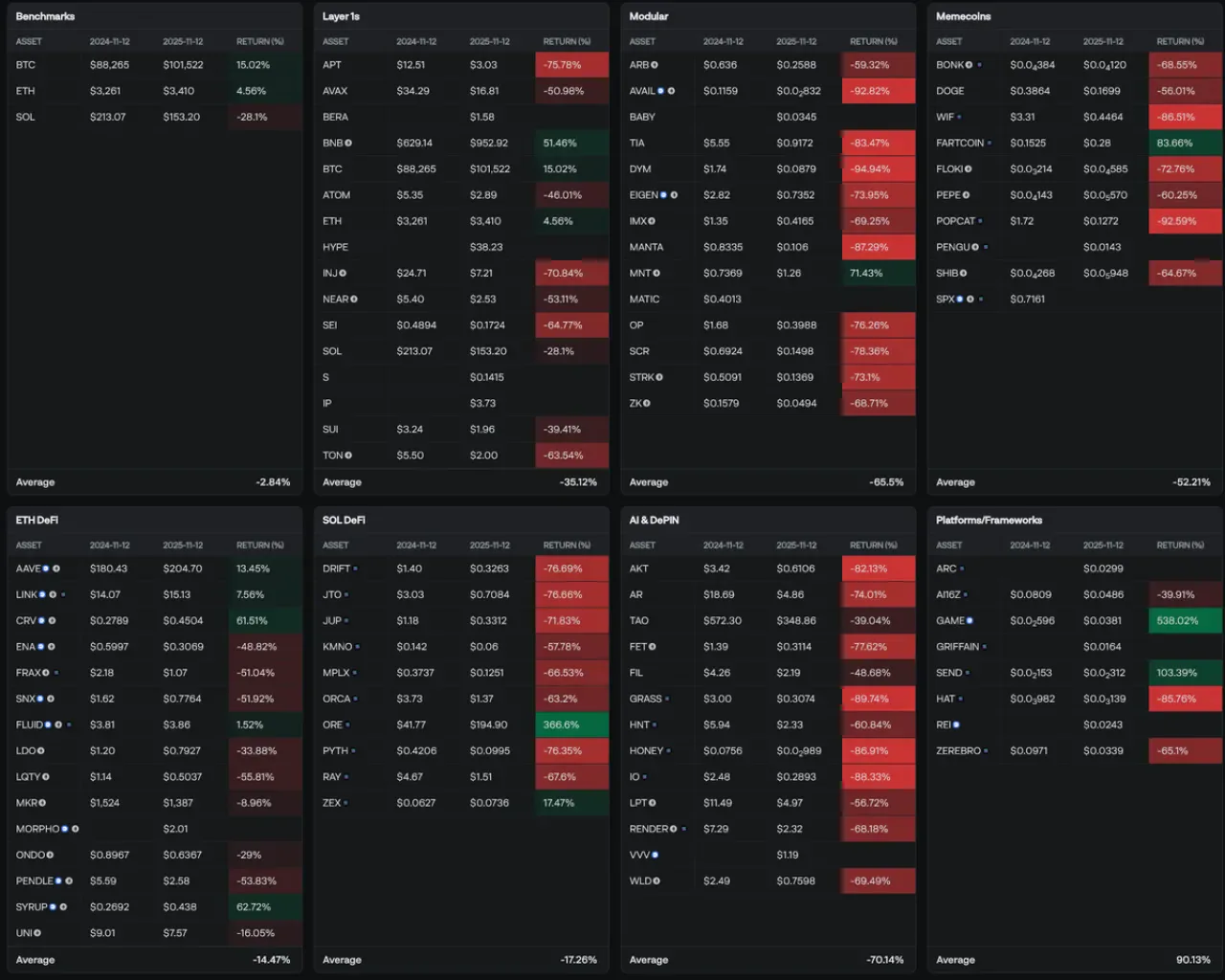Select GRASS return cell -89.74%
This screenshot has height=980, width=1225.
(x=879, y=700)
